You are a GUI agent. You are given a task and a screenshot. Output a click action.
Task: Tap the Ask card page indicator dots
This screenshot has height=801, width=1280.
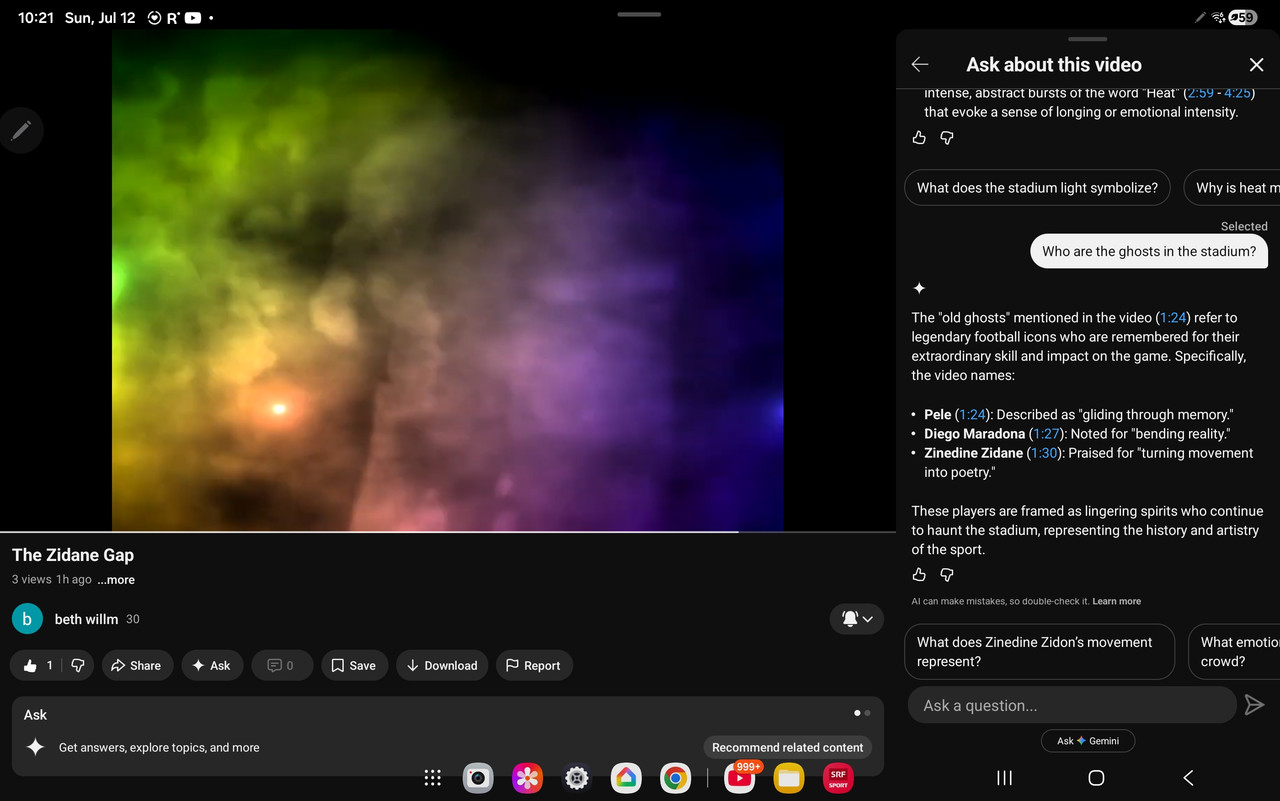pos(862,713)
